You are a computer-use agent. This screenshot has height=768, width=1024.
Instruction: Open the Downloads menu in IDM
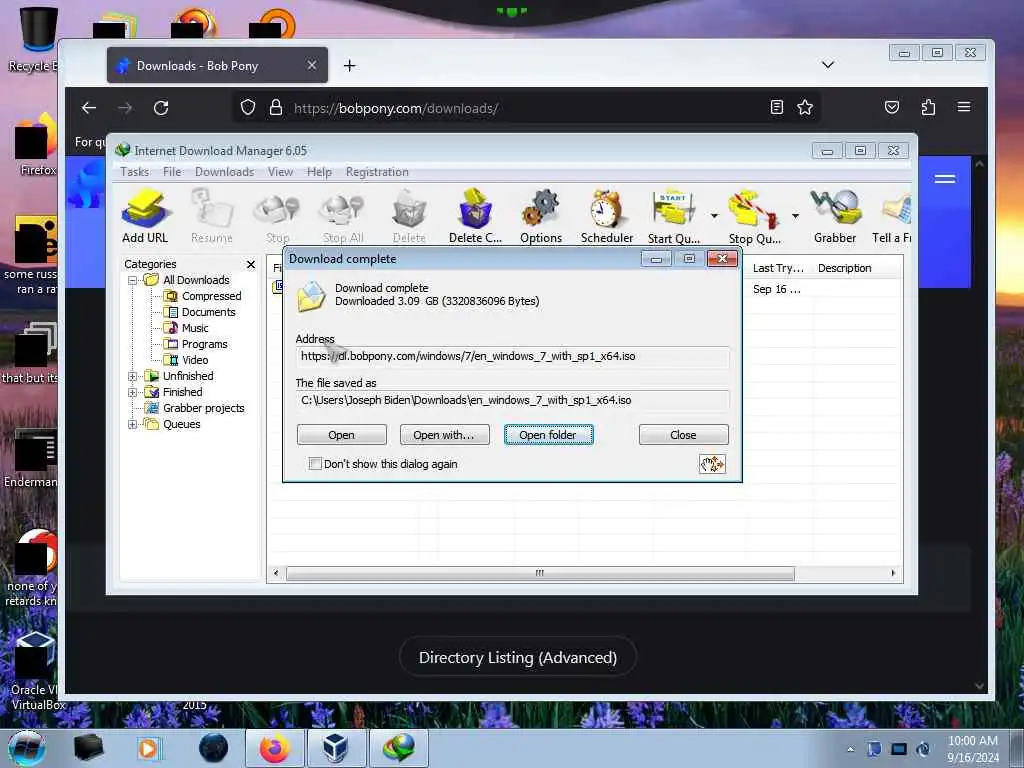tap(224, 172)
